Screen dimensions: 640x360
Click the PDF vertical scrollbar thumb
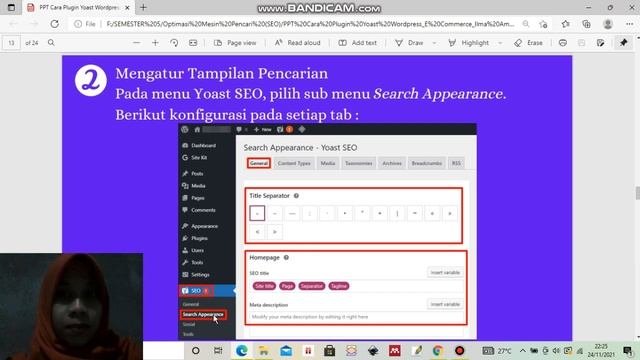tap(638, 193)
